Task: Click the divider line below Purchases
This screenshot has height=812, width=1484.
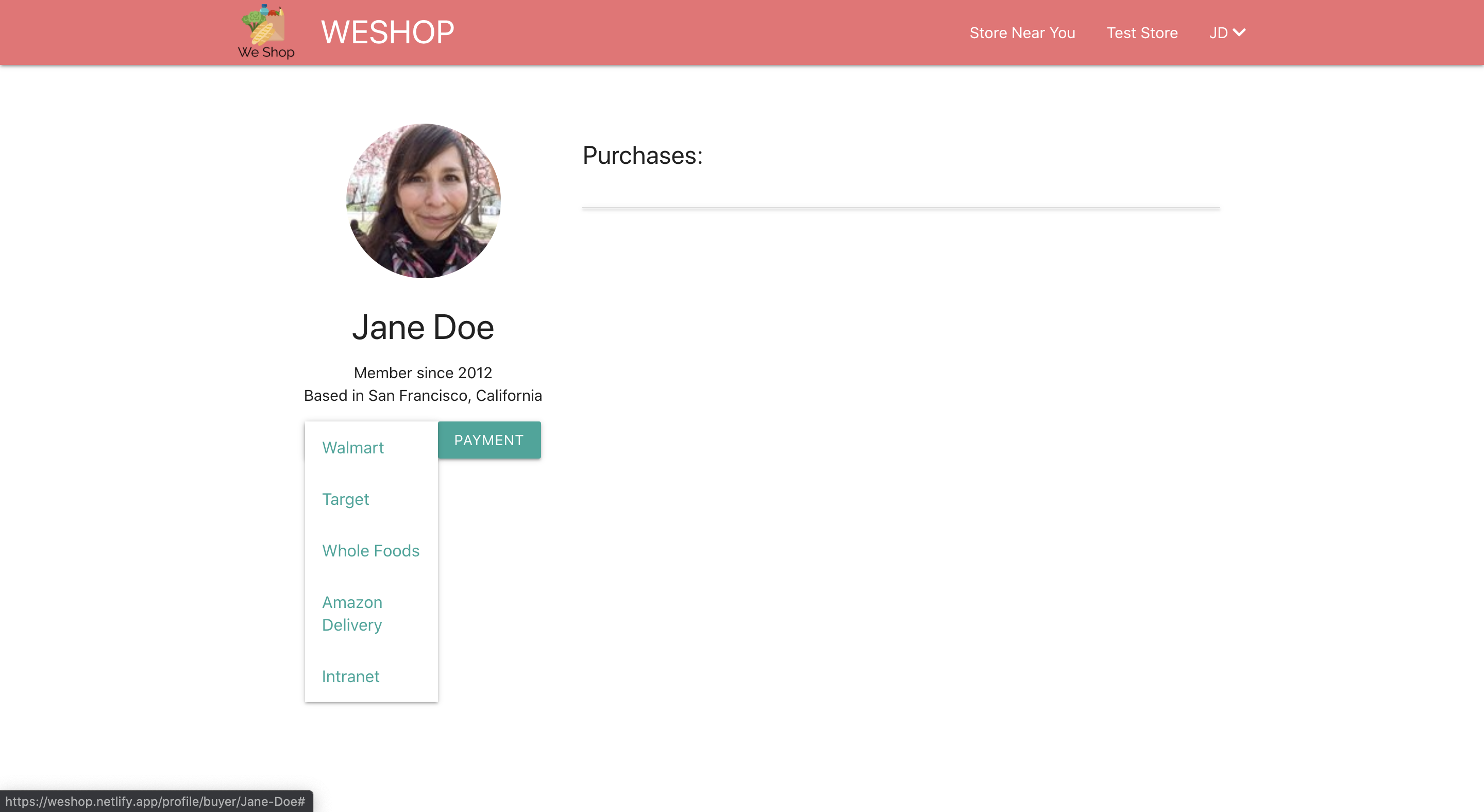Action: (x=900, y=207)
